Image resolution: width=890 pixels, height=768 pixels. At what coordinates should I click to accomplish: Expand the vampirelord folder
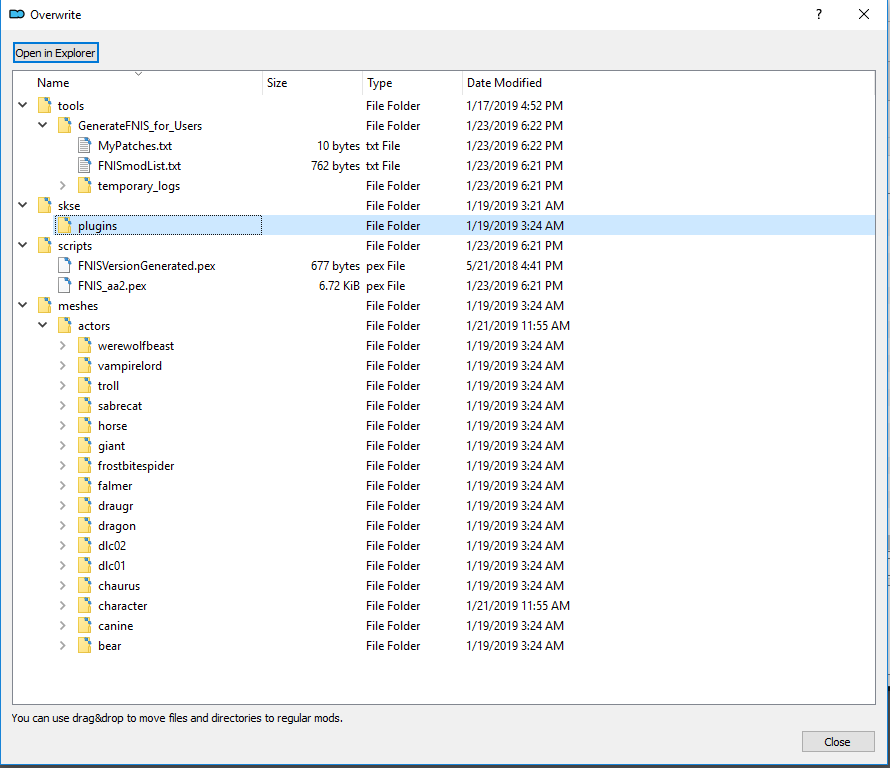[62, 365]
